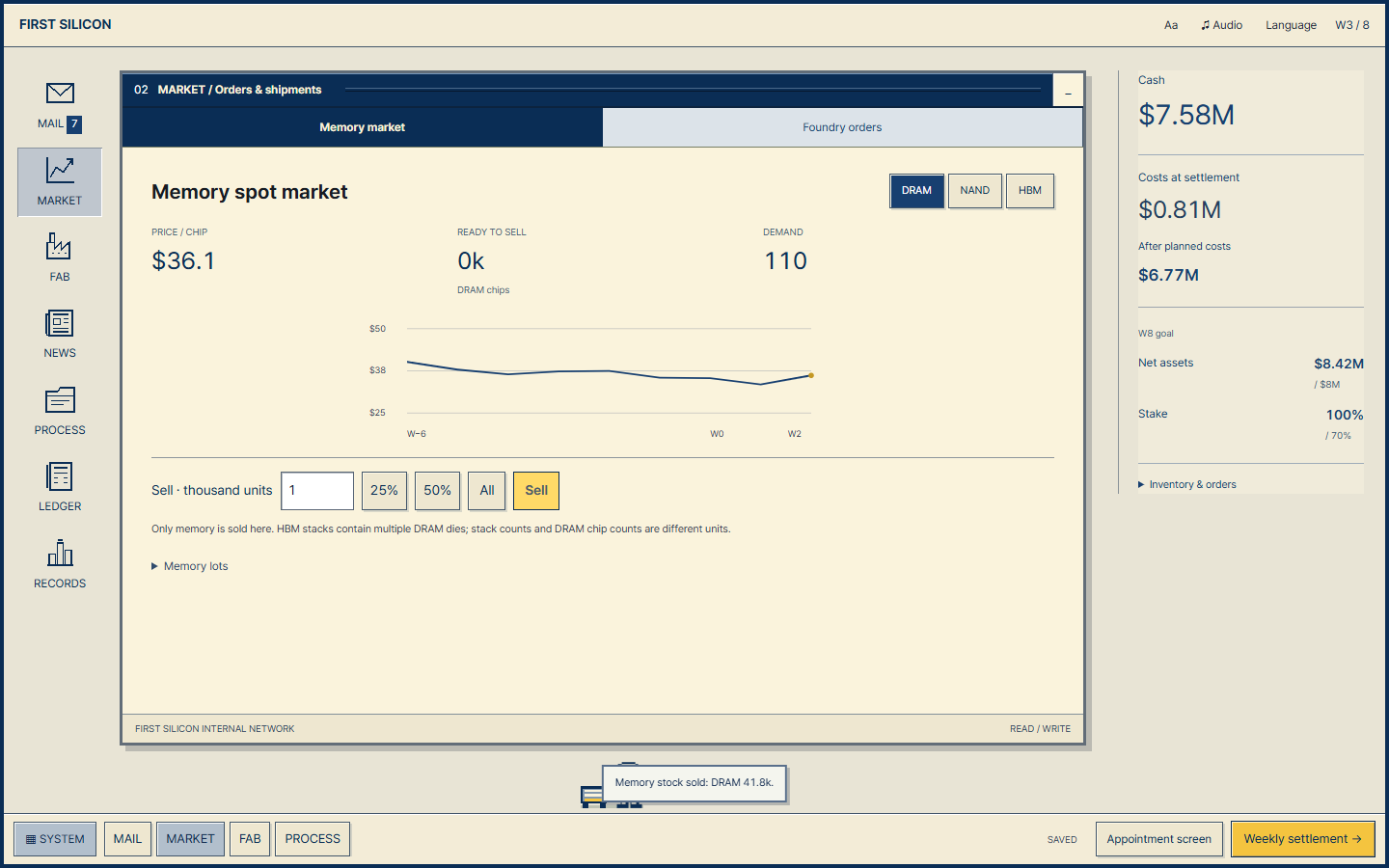This screenshot has height=868, width=1389.
Task: Click the yellow Sell button
Action: pyautogui.click(x=536, y=491)
